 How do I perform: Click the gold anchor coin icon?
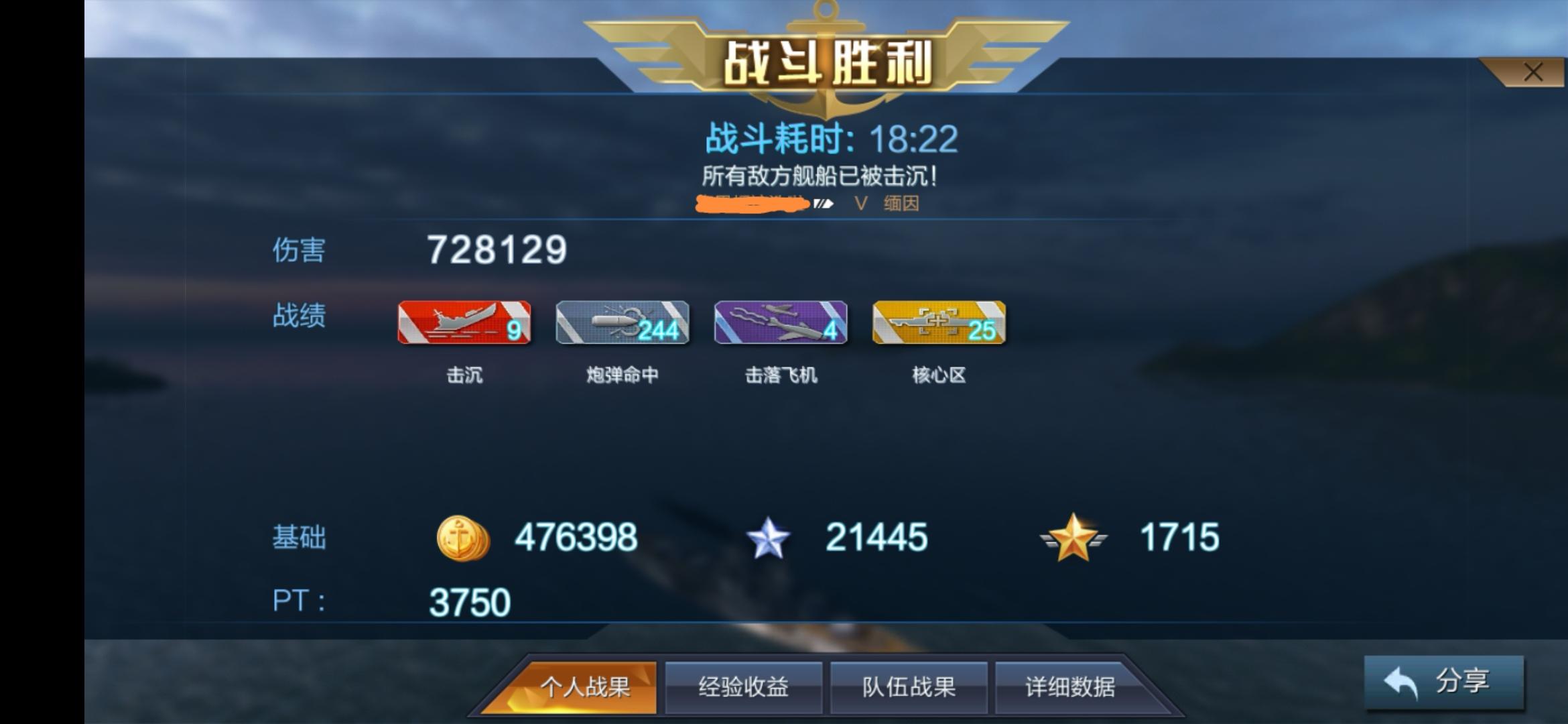tap(462, 538)
